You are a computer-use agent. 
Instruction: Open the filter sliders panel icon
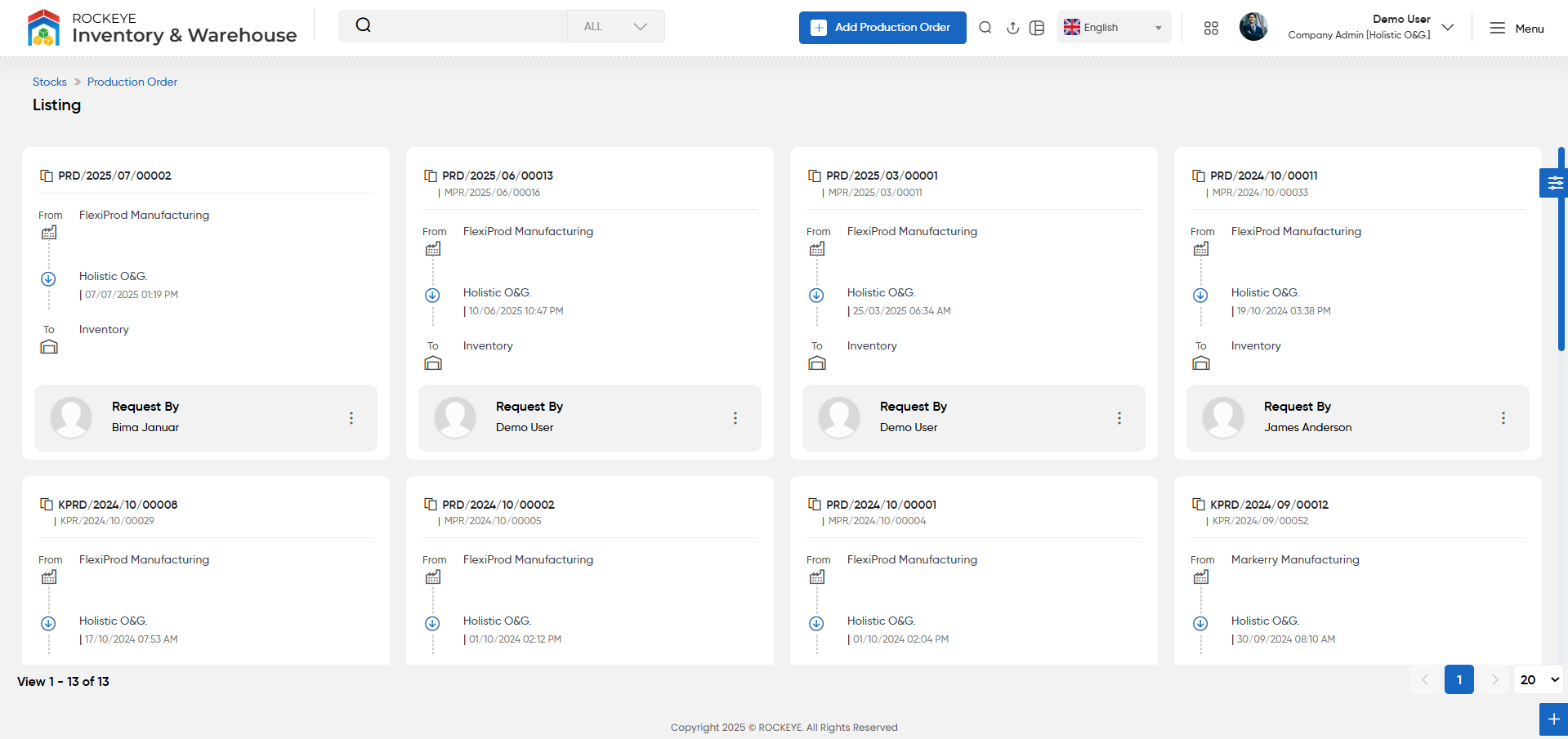coord(1554,183)
